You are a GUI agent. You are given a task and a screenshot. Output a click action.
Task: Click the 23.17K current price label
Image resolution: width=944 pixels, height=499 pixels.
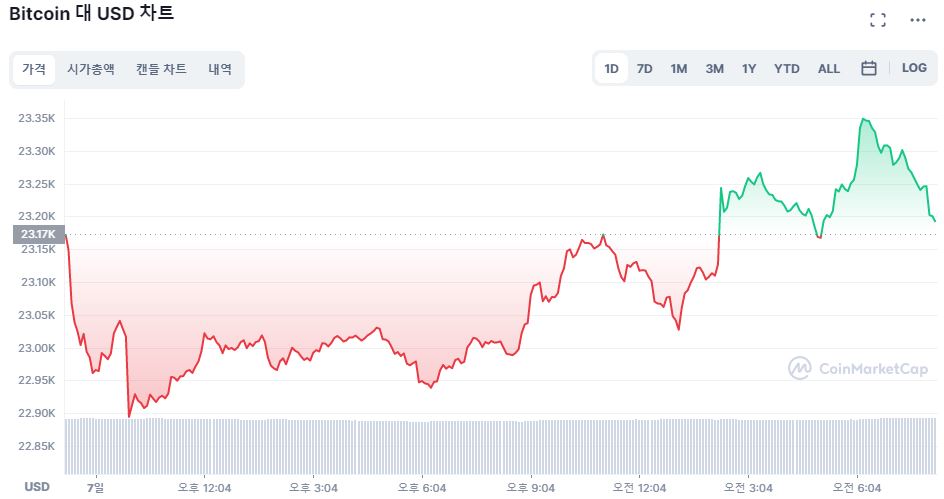[x=38, y=235]
